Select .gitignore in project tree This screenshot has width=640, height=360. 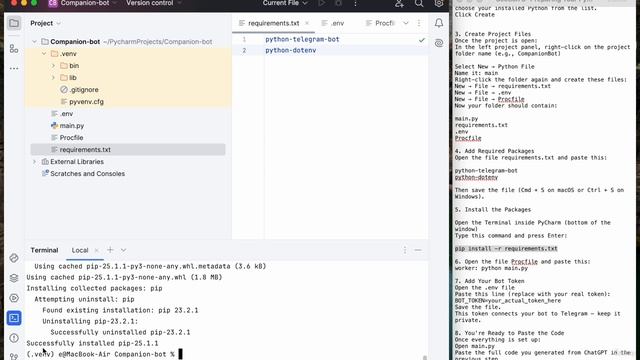[79, 90]
